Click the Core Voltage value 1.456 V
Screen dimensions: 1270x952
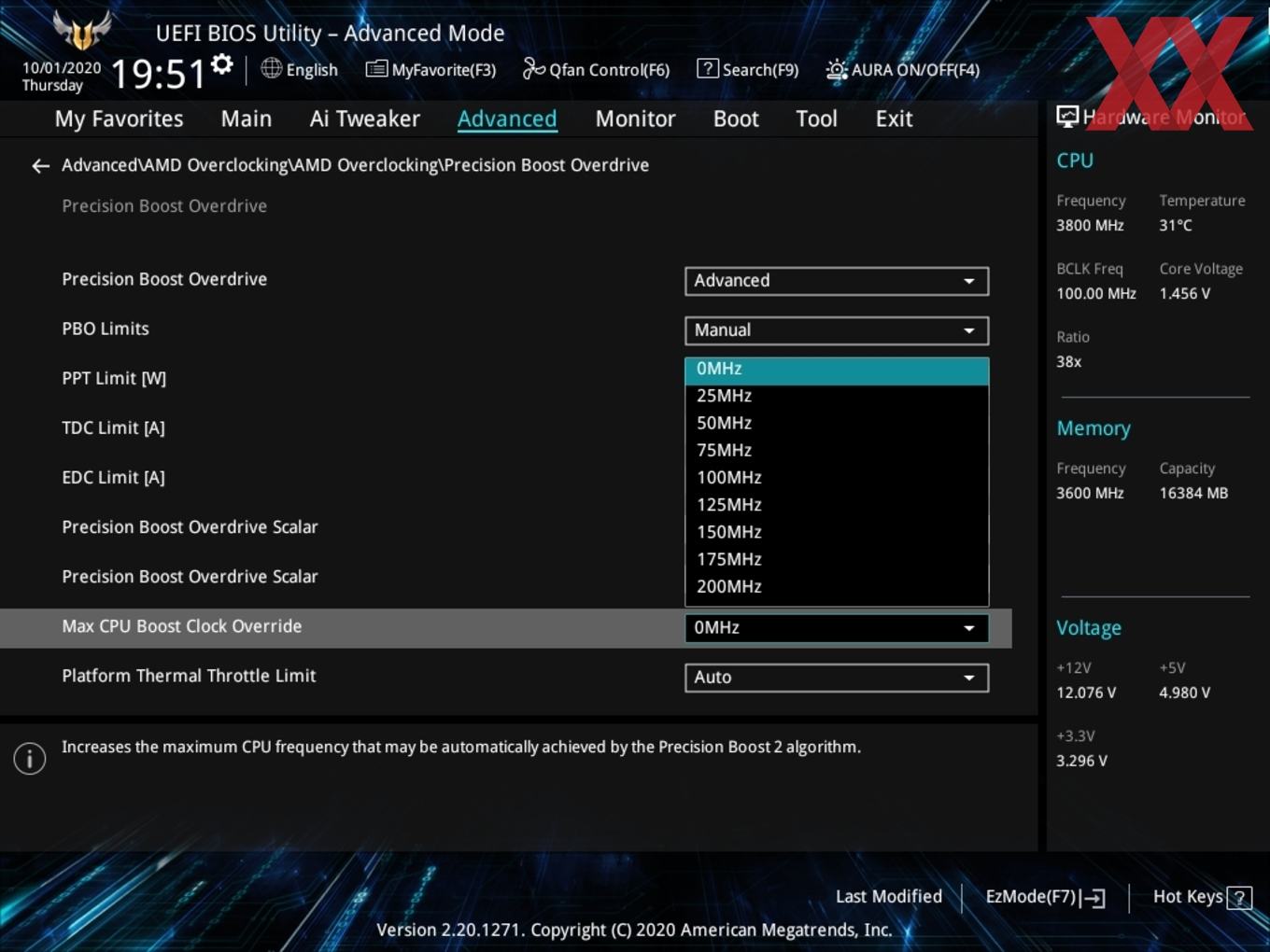1184,294
